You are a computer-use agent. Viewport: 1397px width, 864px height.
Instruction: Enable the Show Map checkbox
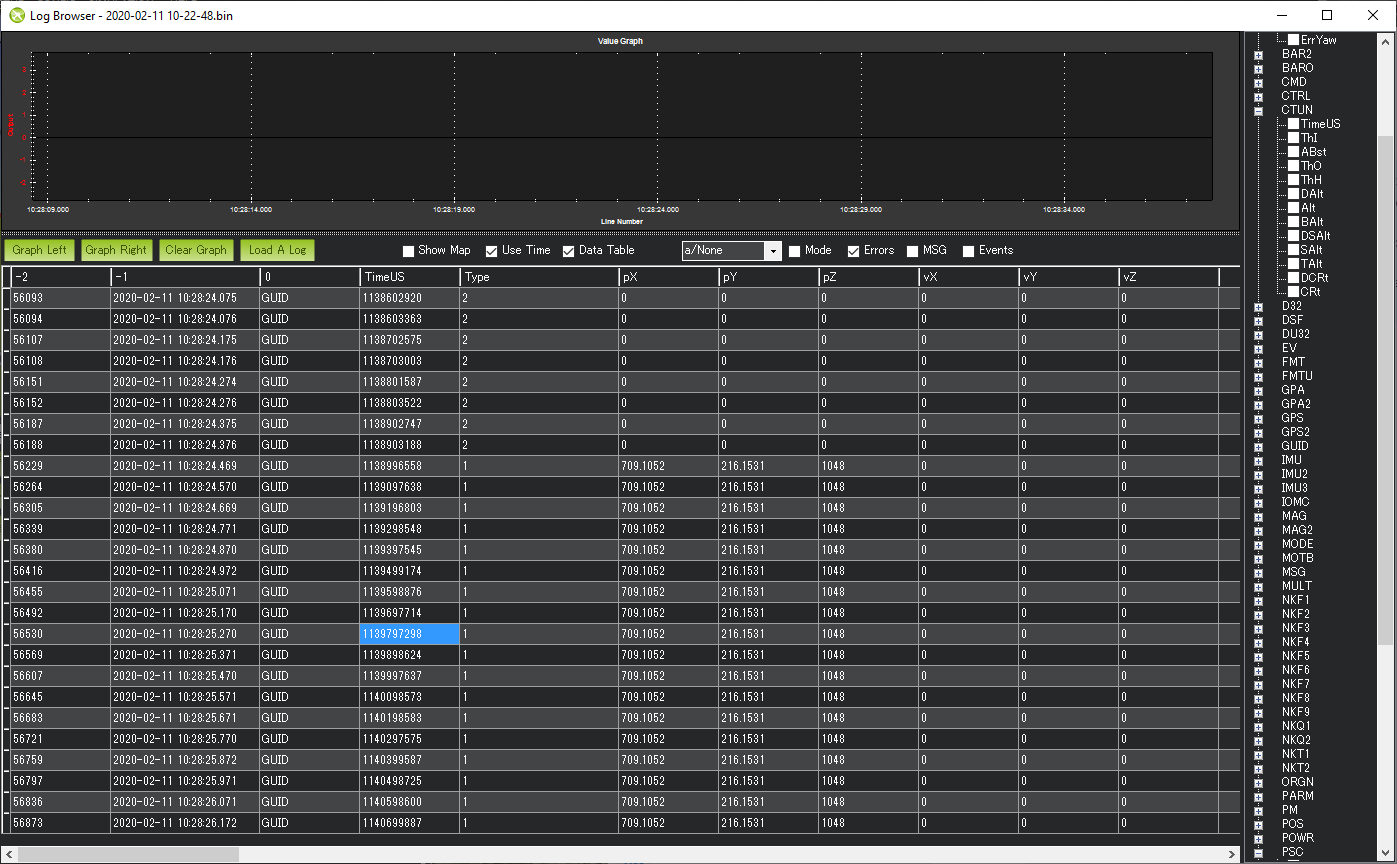click(408, 250)
